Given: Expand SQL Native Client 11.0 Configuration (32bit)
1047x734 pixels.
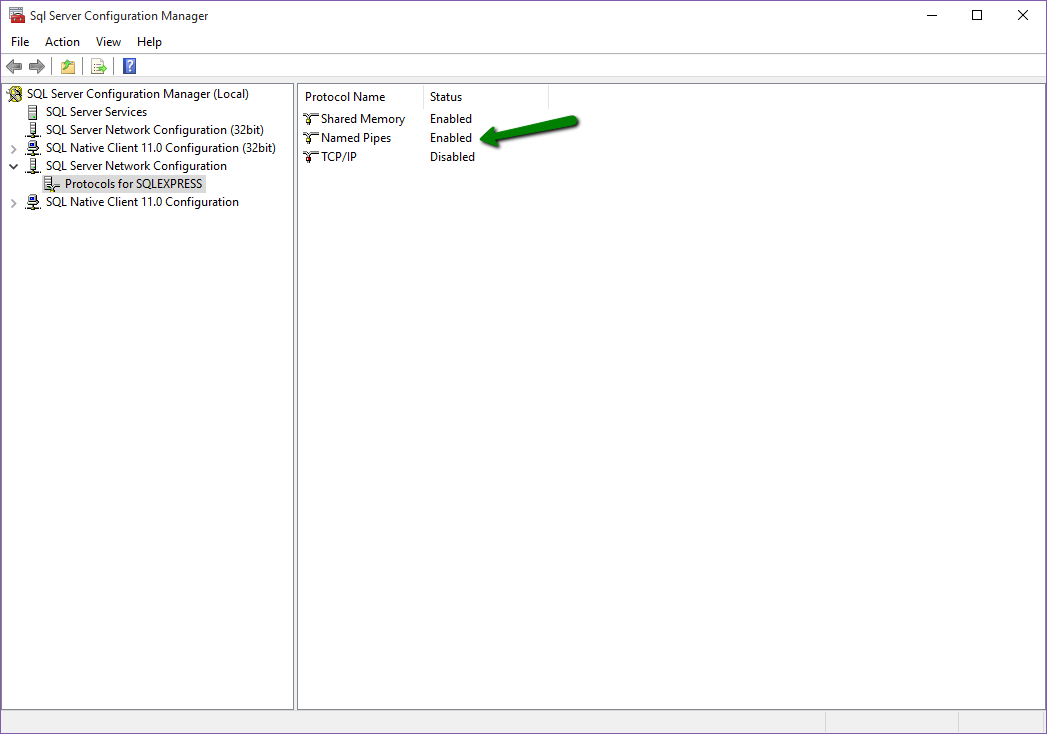Looking at the screenshot, I should click(x=13, y=147).
